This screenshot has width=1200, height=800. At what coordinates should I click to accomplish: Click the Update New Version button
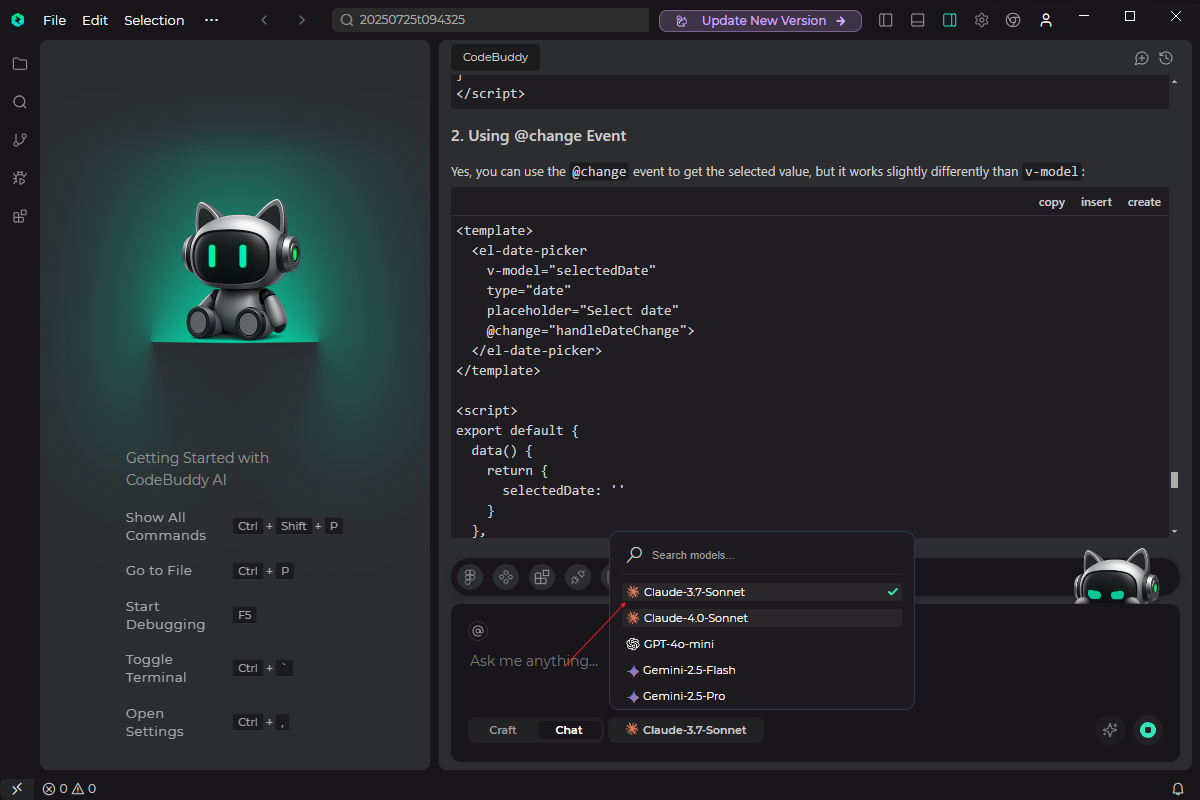pyautogui.click(x=760, y=20)
